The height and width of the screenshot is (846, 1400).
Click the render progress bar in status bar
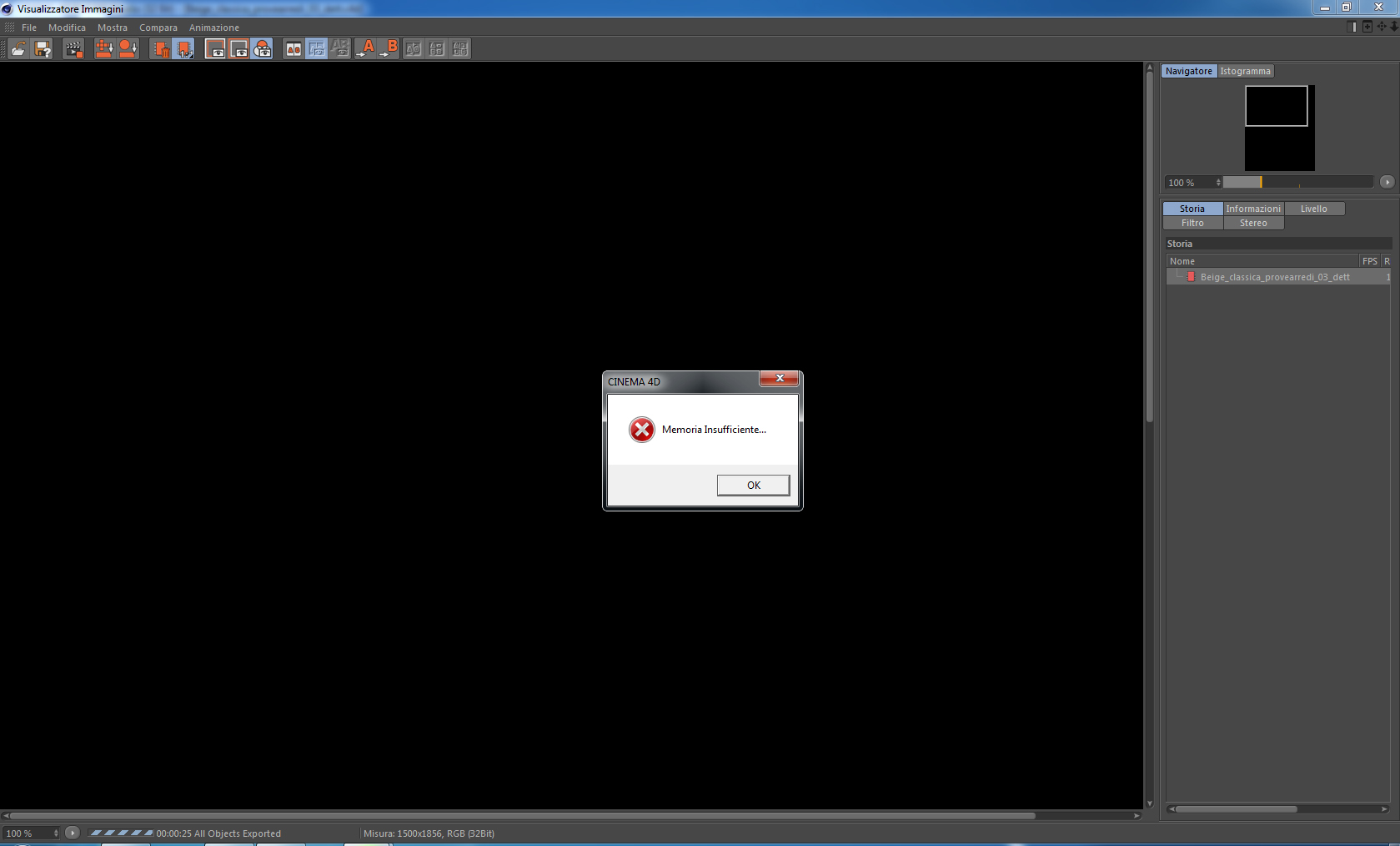(121, 833)
